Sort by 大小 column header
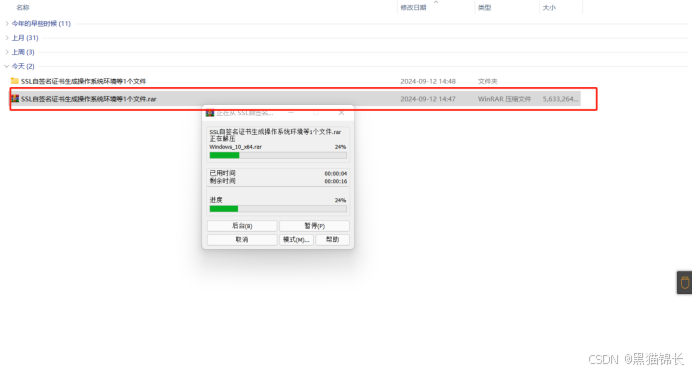The width and height of the screenshot is (692, 373). click(x=549, y=8)
